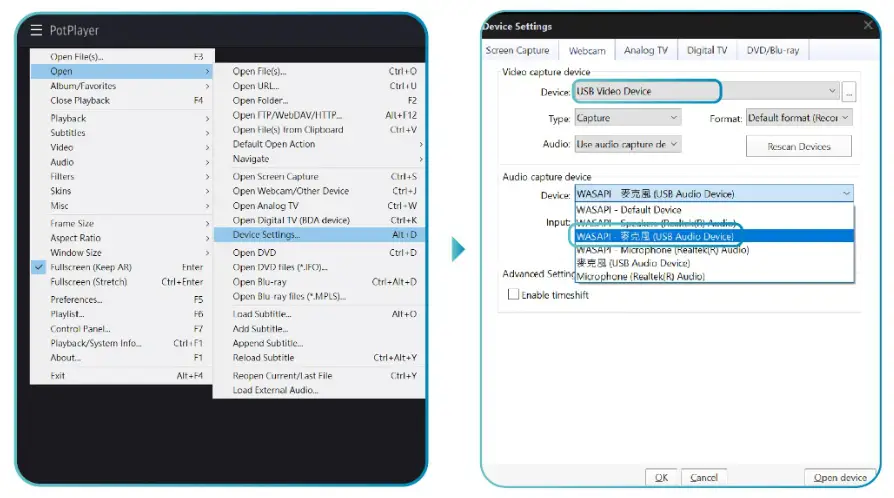The image size is (894, 498).
Task: Open the Audio submenu in main menu
Action: (x=122, y=162)
